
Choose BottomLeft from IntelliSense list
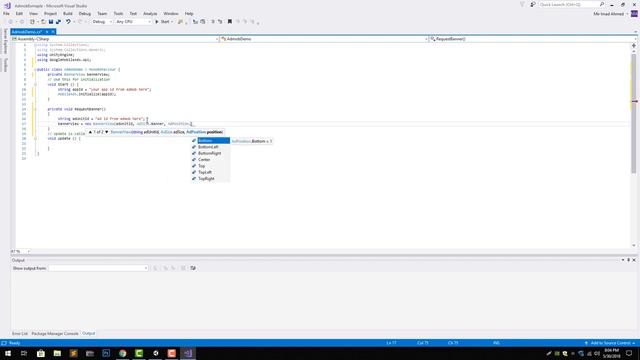[210, 147]
